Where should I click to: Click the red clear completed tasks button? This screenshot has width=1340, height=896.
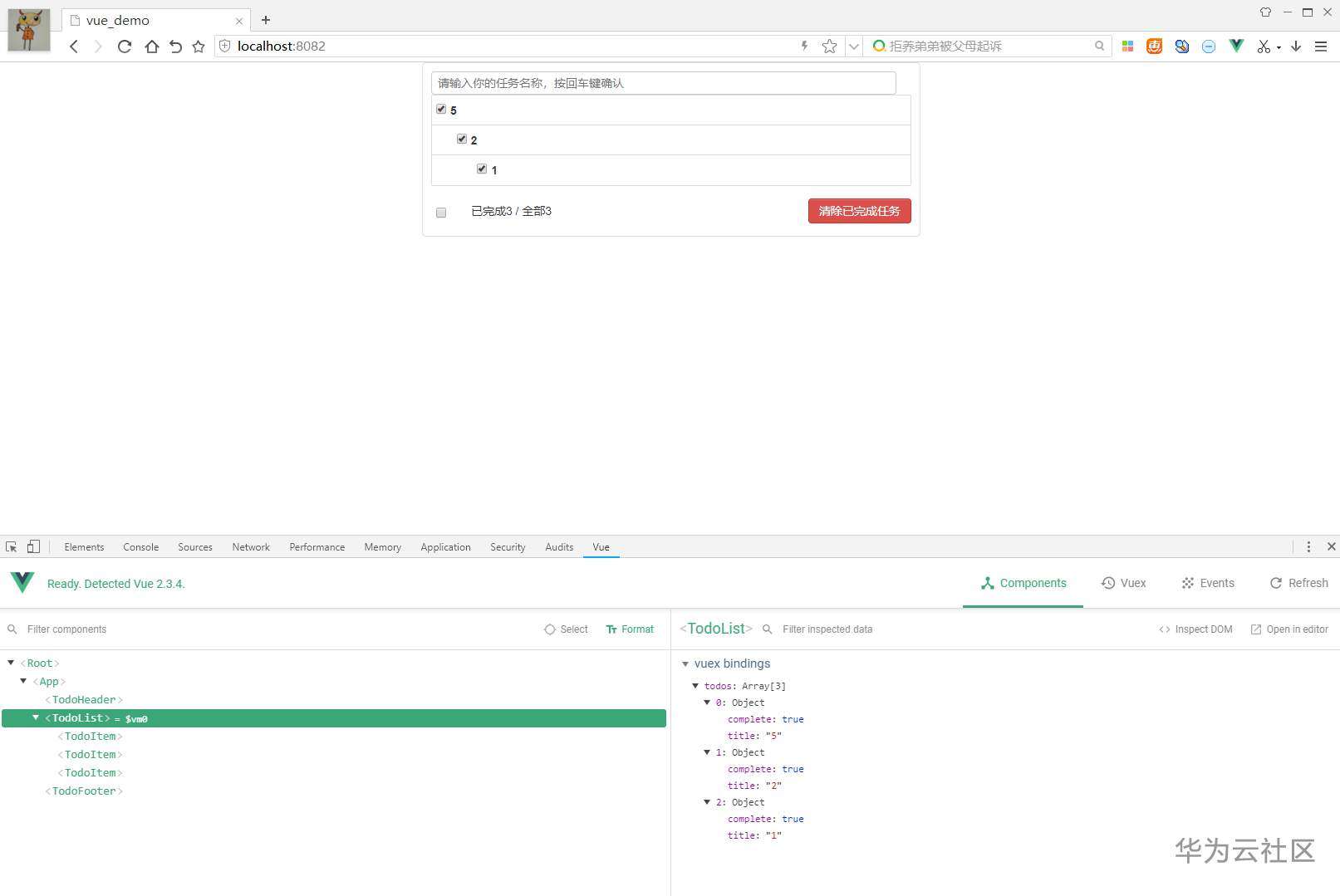(x=860, y=211)
